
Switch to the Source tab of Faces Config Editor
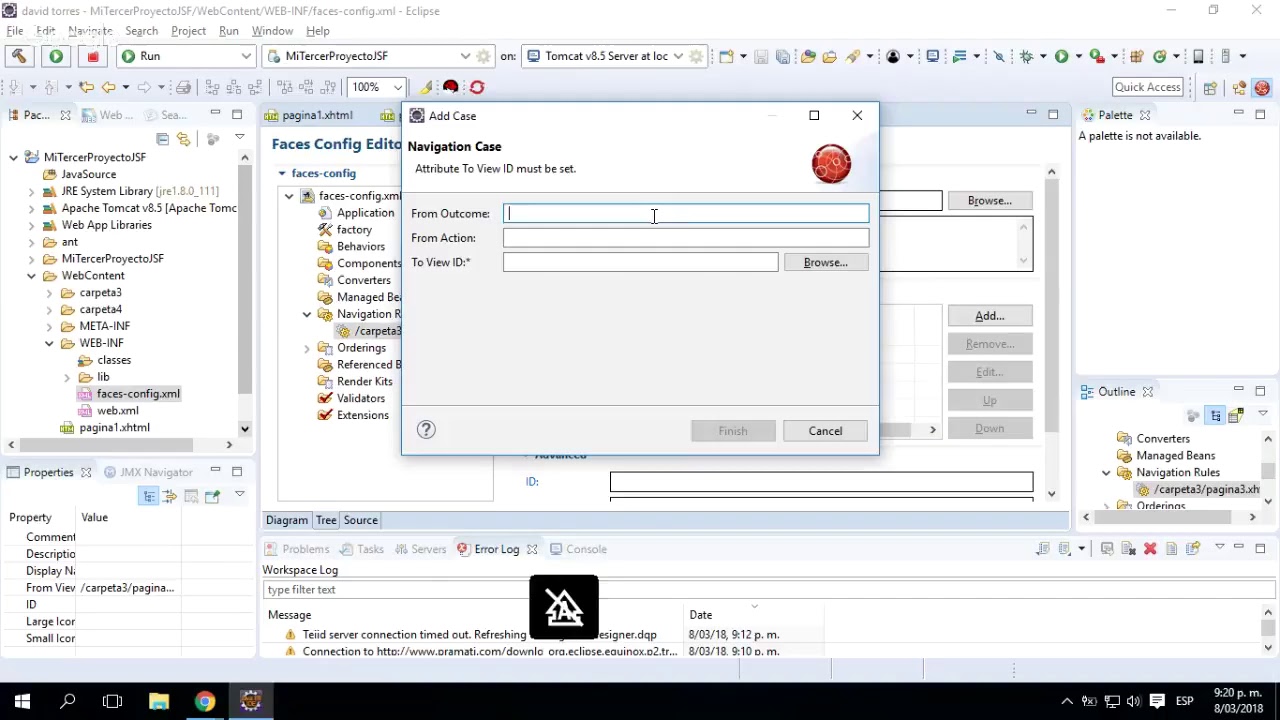[x=361, y=520]
